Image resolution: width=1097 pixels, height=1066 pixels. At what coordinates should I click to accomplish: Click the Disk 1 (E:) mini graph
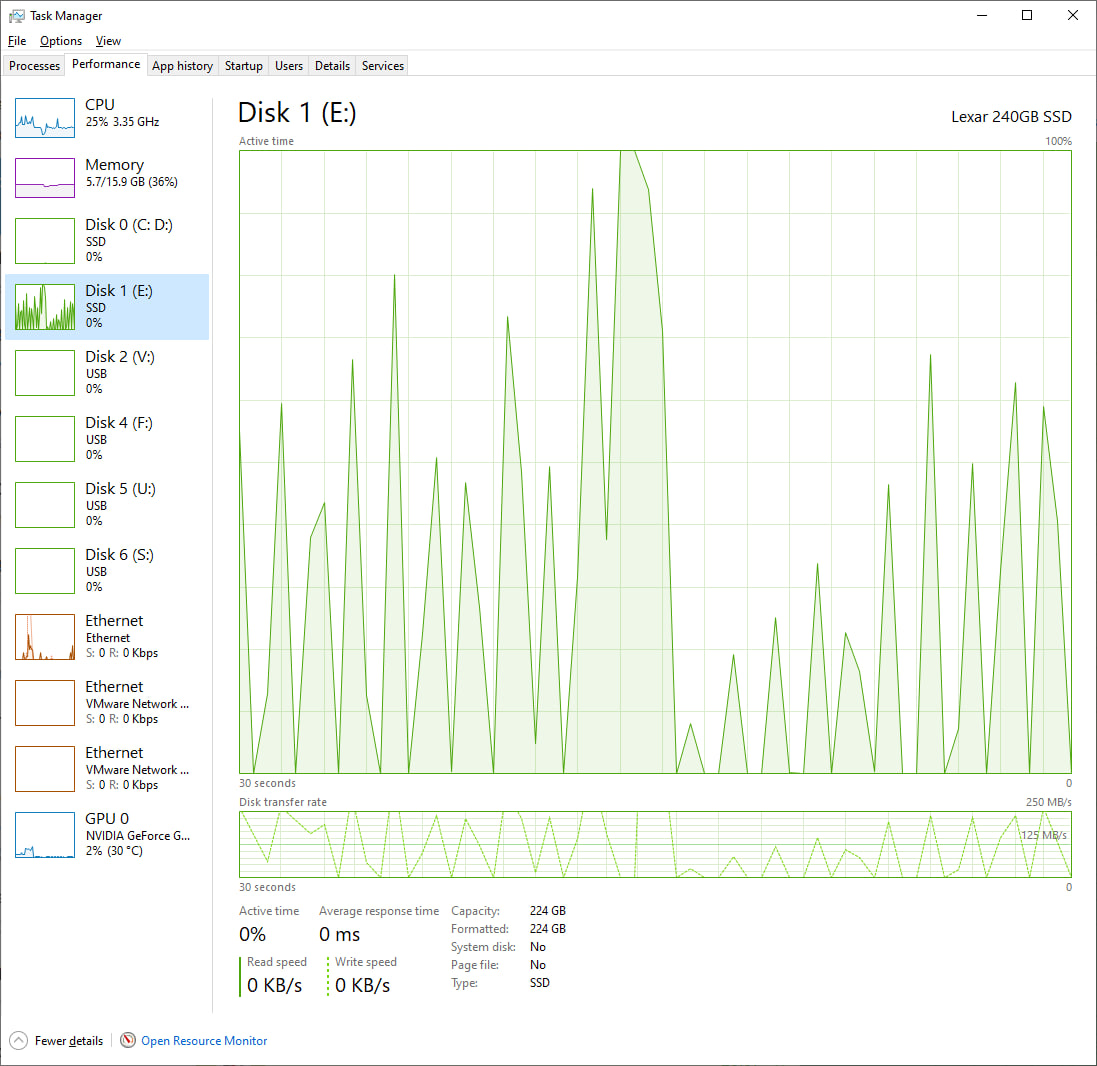pyautogui.click(x=45, y=306)
